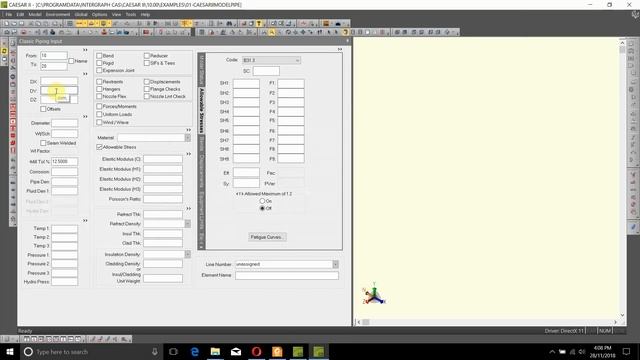Tick the Expansion Joint checkbox

click(99, 70)
